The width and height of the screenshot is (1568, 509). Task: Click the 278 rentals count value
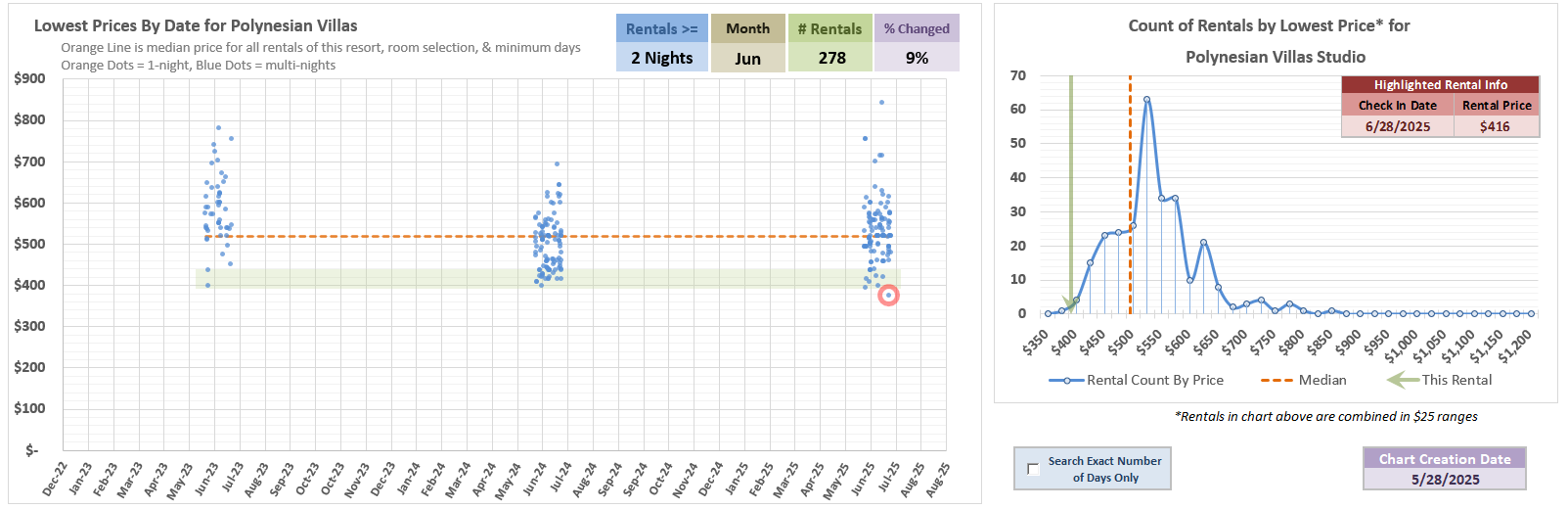[831, 58]
